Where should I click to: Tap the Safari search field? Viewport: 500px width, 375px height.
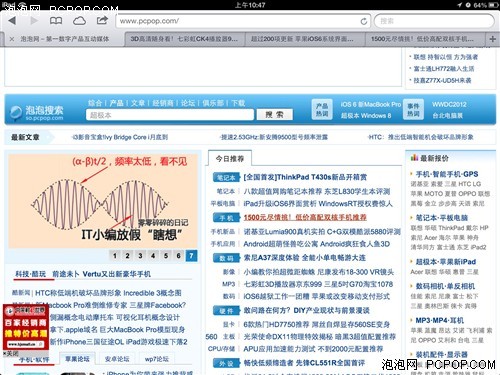(x=434, y=21)
